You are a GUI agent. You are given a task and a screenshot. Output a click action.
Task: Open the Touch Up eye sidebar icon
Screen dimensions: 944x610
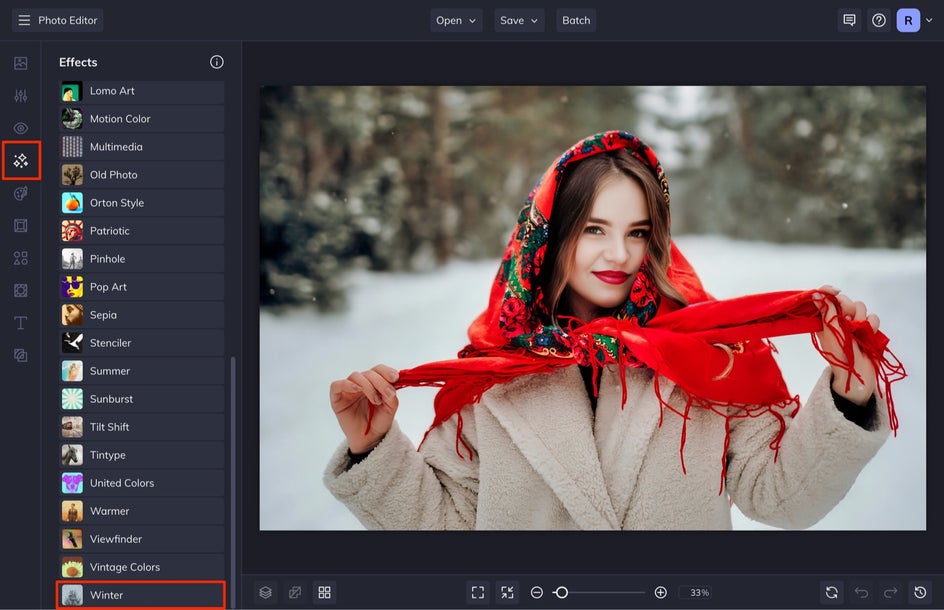20,128
